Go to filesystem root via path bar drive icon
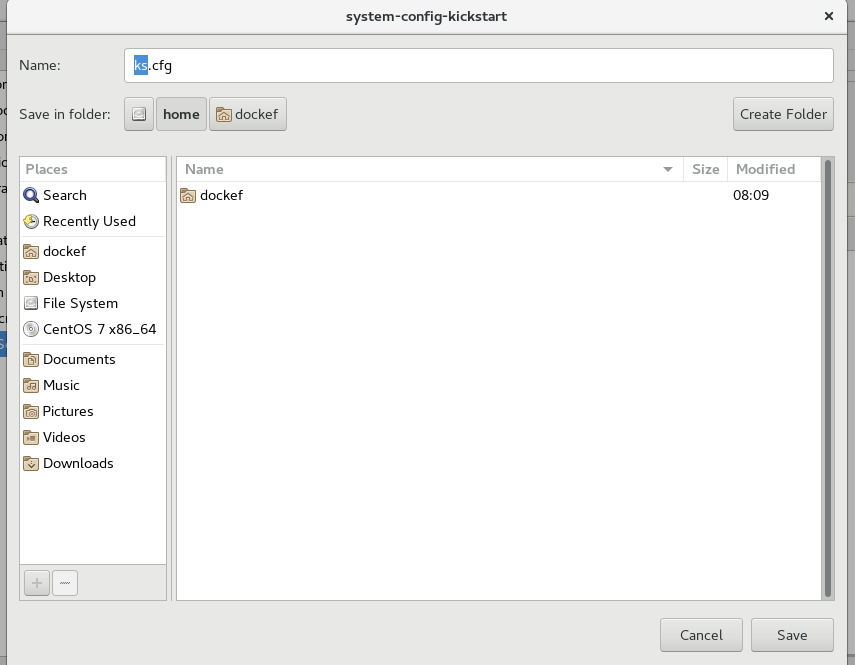 (139, 114)
